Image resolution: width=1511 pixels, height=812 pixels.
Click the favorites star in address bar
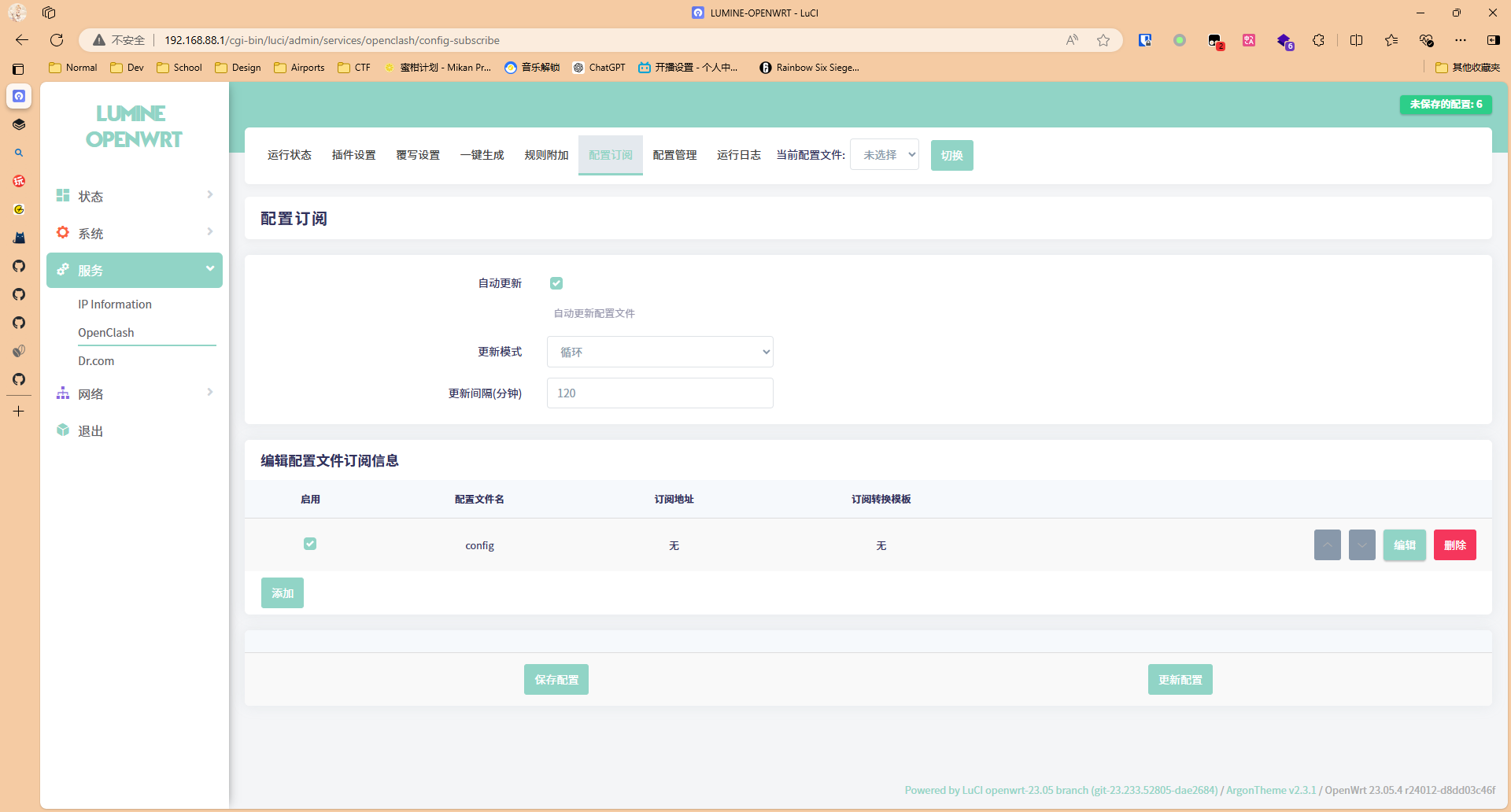point(1103,40)
